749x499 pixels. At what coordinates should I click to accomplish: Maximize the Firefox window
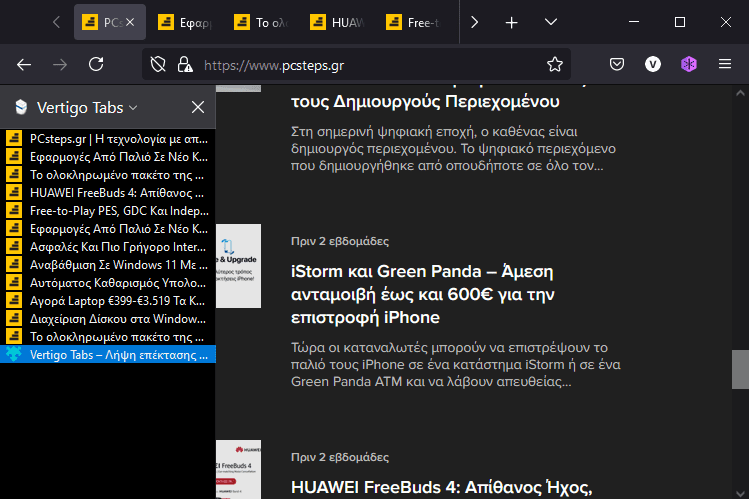click(680, 22)
